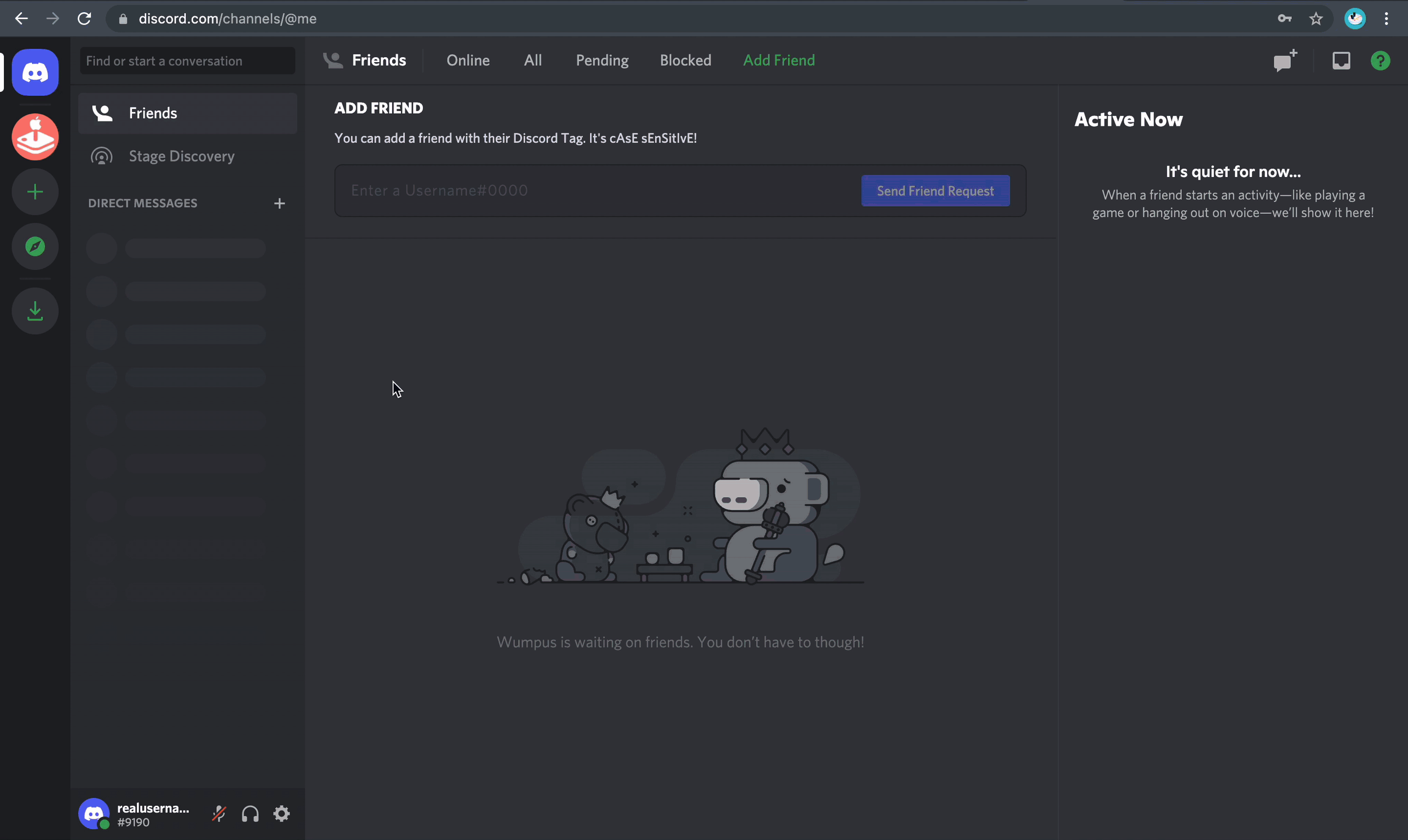Bookmark page with star icon
The width and height of the screenshot is (1408, 840).
(1316, 19)
